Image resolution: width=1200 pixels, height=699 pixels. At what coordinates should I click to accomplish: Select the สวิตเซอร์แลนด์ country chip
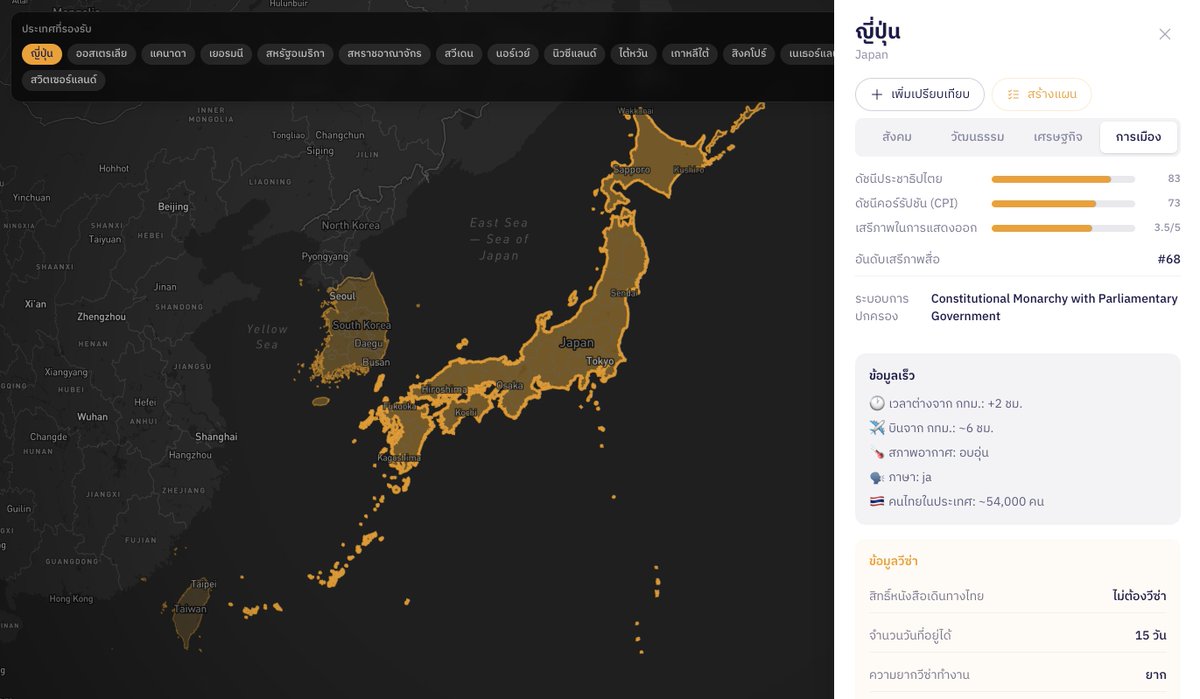(x=64, y=80)
